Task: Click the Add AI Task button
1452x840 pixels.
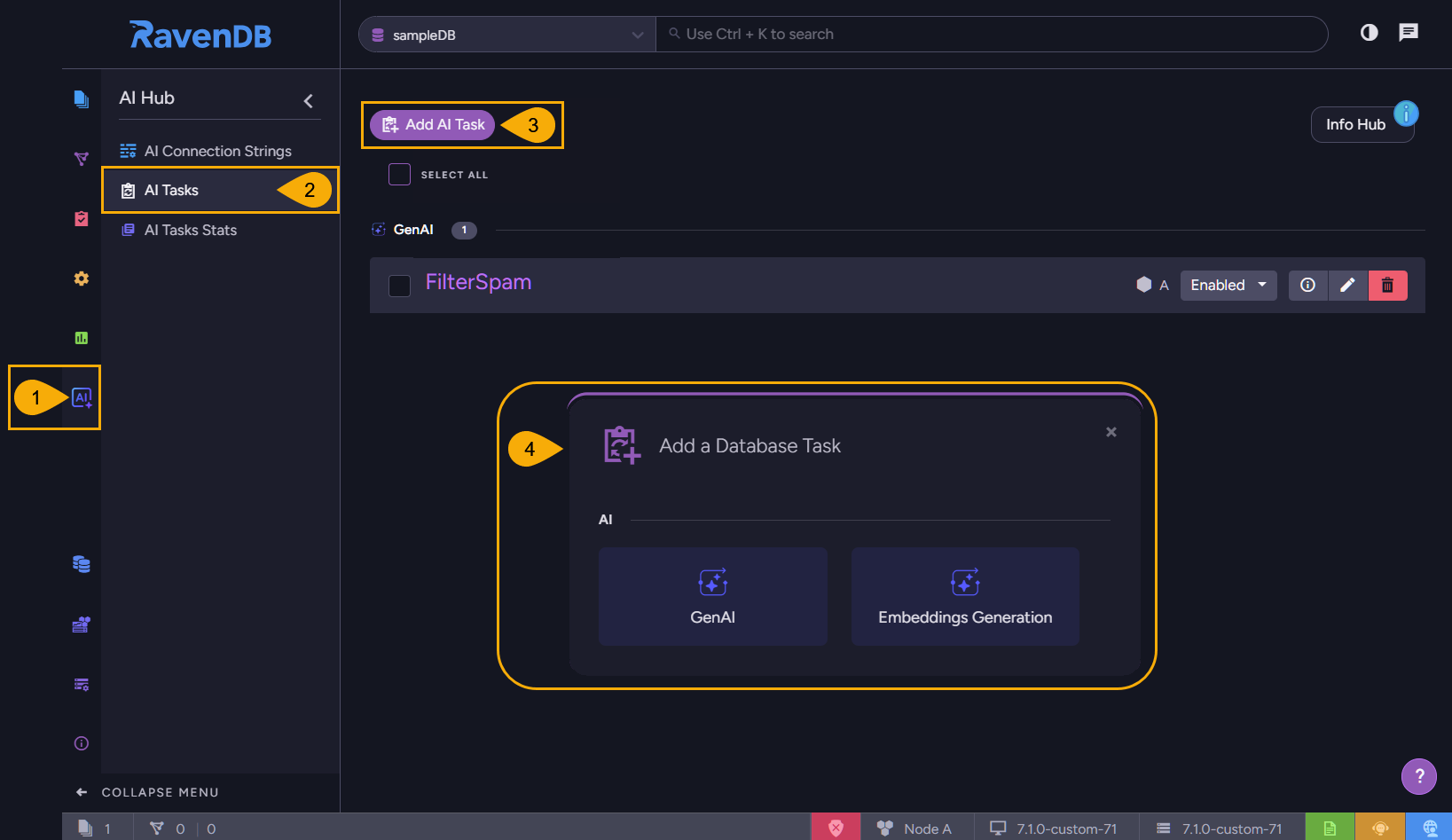Action: coord(432,125)
